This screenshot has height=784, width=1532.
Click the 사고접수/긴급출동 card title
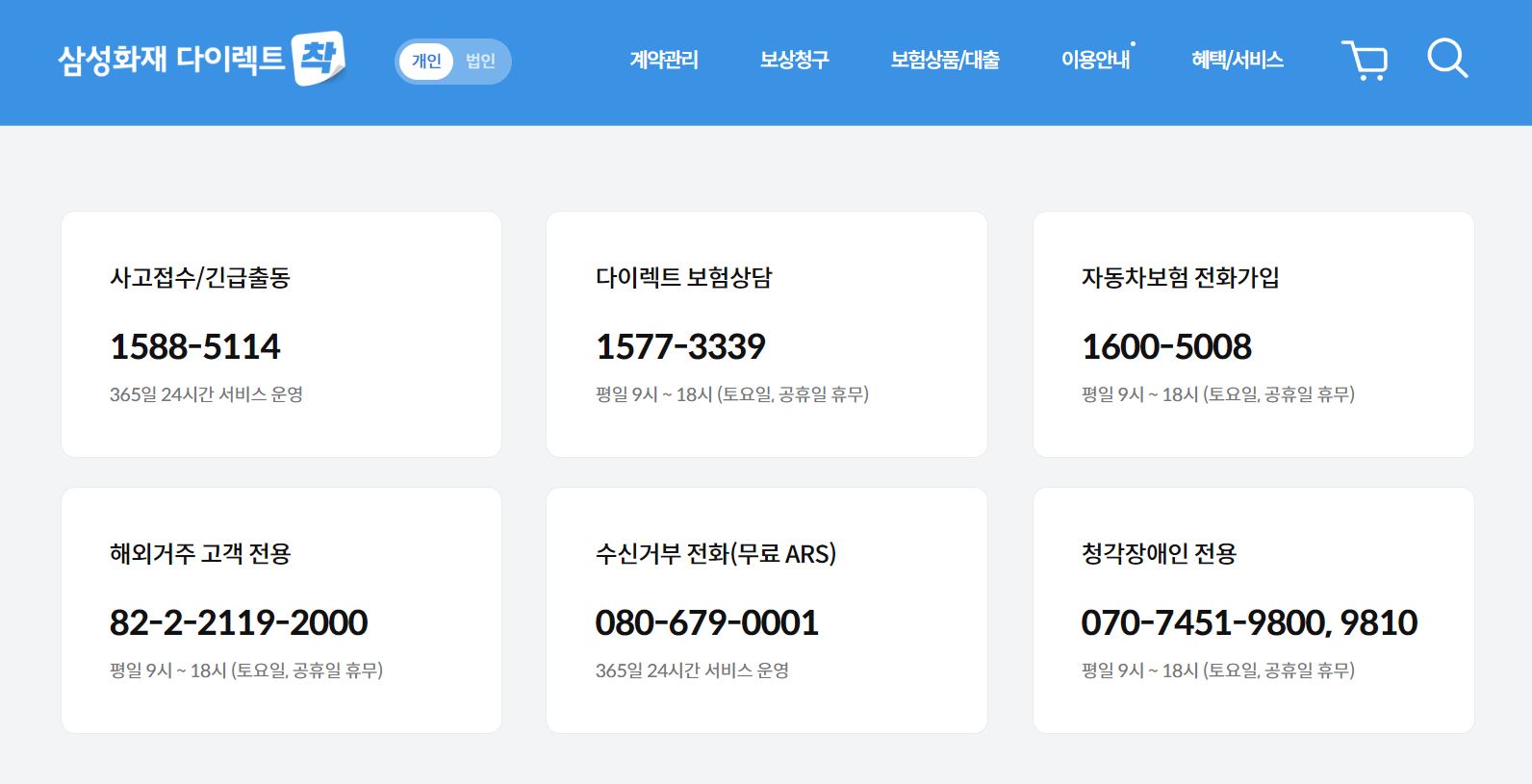(x=200, y=277)
